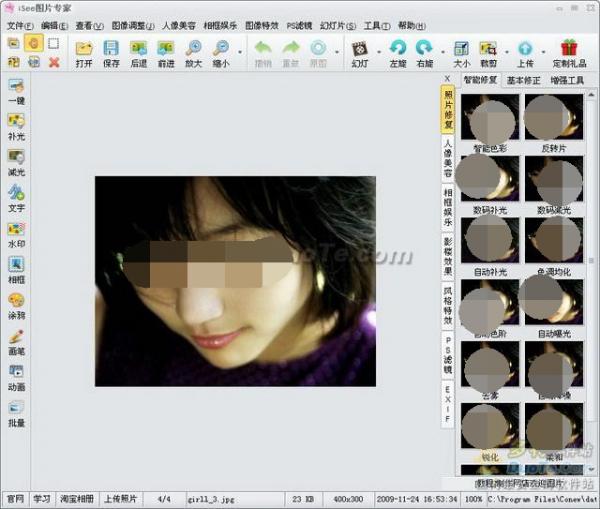The width and height of the screenshot is (600, 509).
Task: Apply the 反转片 effect thumbnail
Action: pos(554,117)
